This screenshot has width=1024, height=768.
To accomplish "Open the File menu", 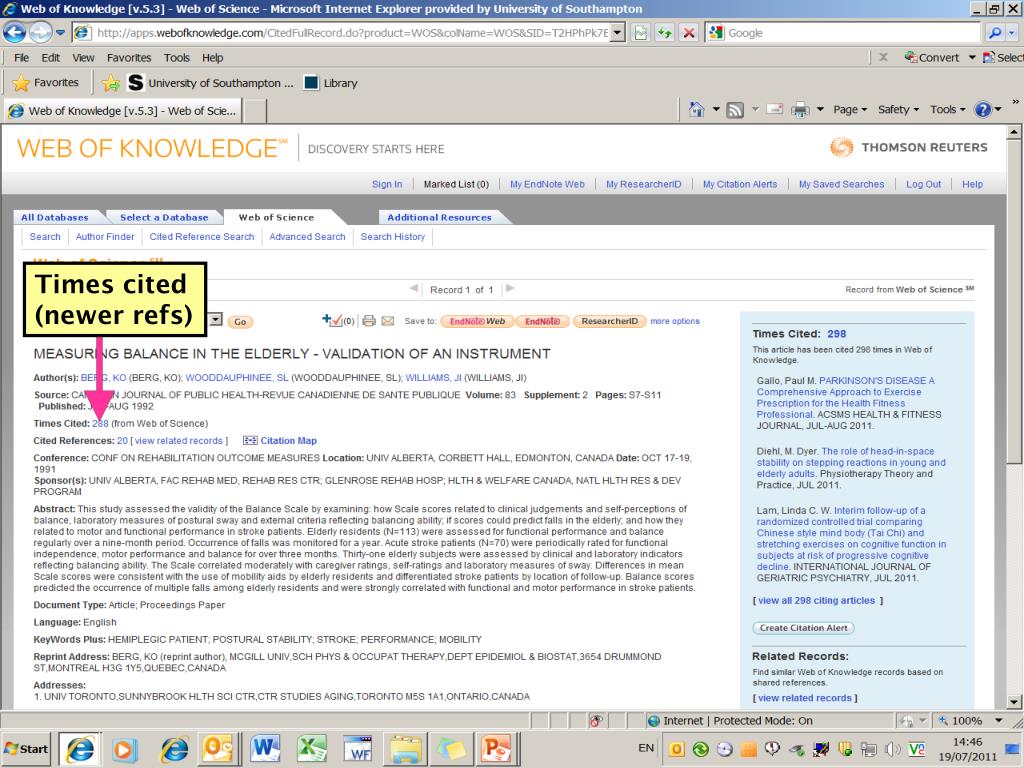I will click(x=22, y=57).
